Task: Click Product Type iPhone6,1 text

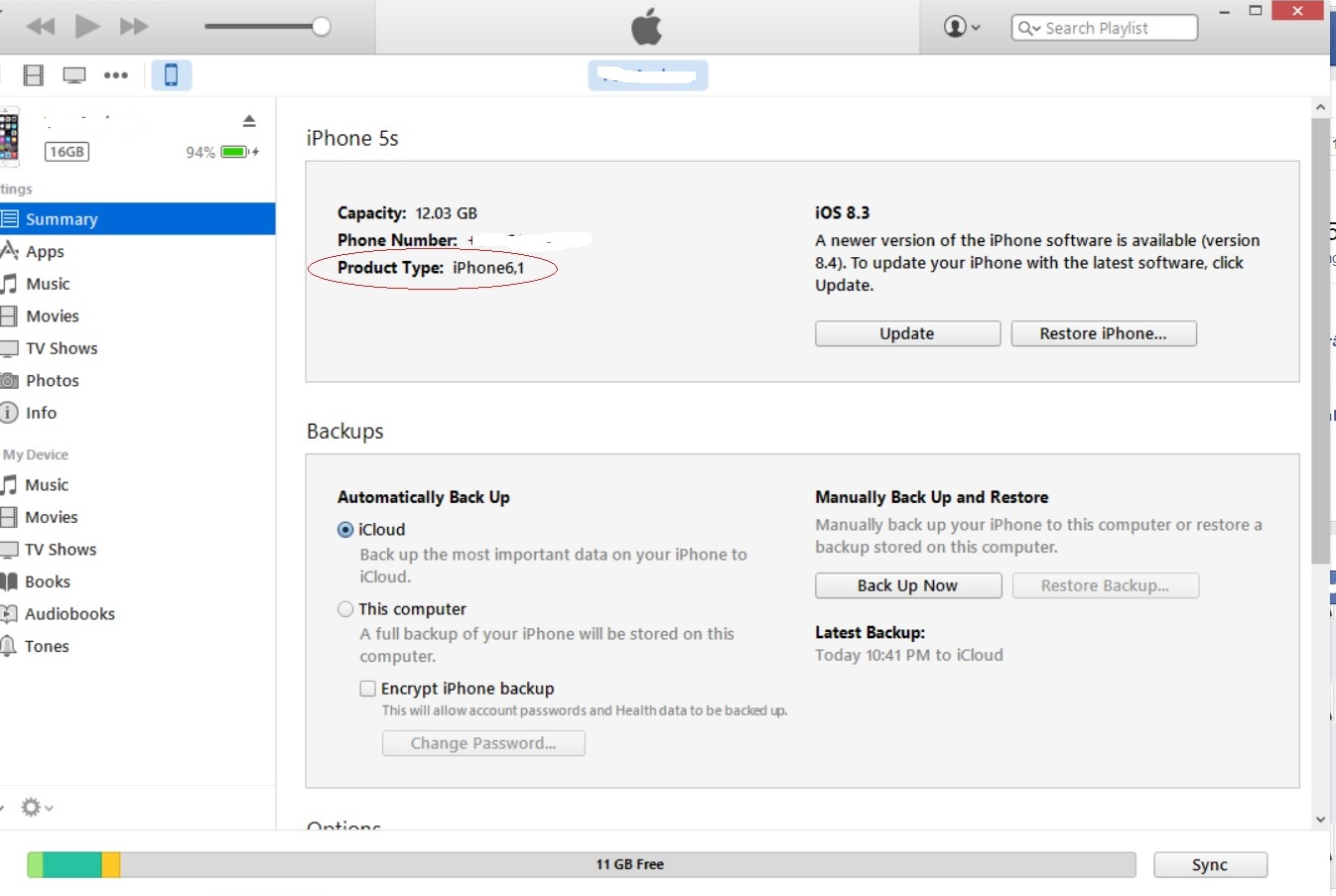Action: [x=431, y=268]
